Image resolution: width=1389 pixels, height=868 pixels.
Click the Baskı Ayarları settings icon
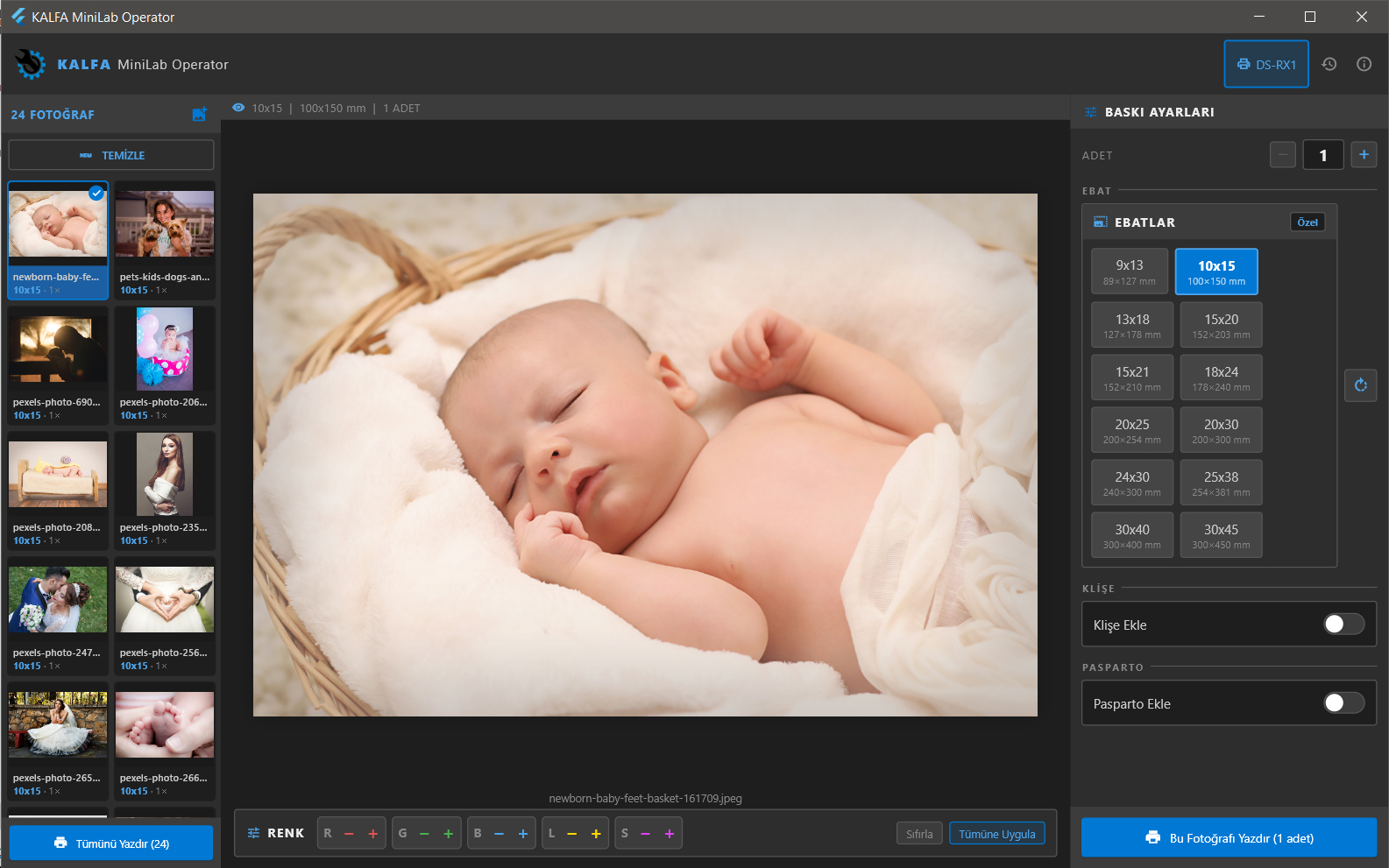[1091, 112]
